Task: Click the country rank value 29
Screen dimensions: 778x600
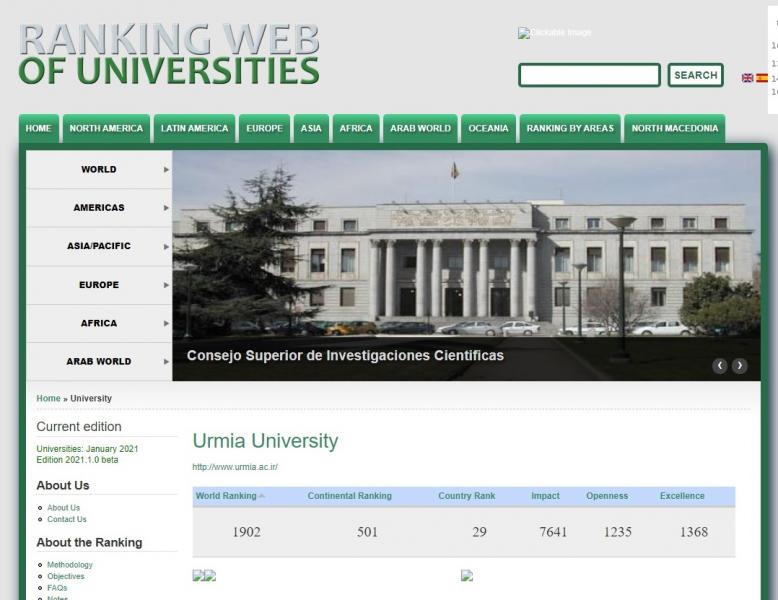Action: click(479, 532)
